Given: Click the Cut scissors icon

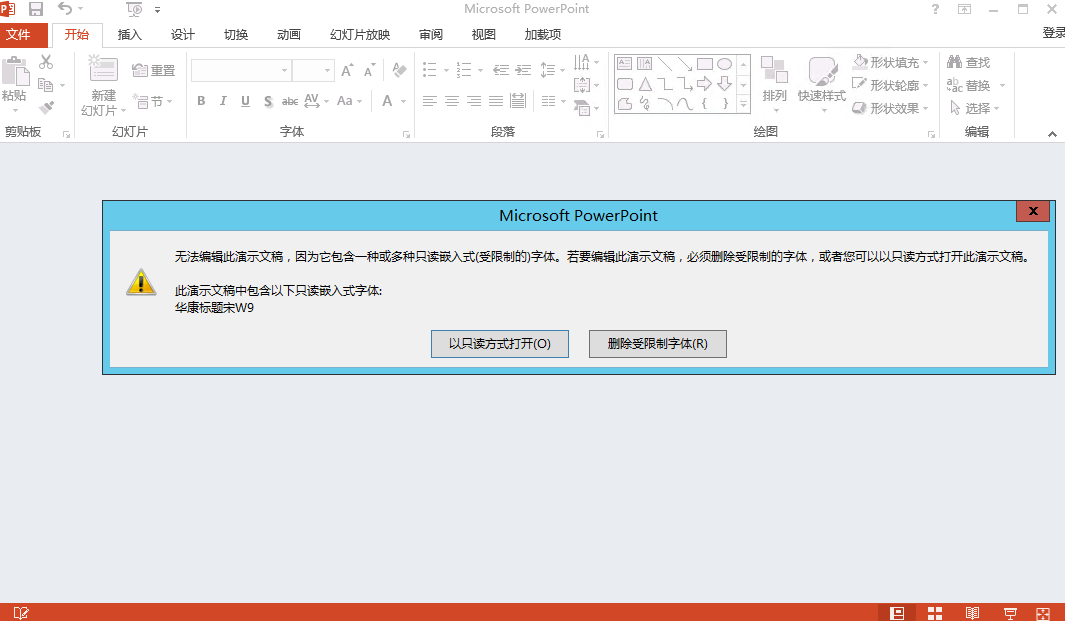Looking at the screenshot, I should pyautogui.click(x=46, y=62).
